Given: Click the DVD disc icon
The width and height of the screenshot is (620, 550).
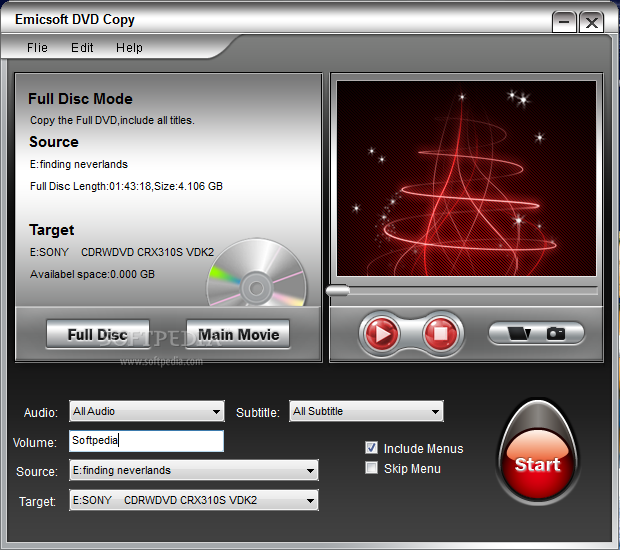Looking at the screenshot, I should (x=256, y=272).
